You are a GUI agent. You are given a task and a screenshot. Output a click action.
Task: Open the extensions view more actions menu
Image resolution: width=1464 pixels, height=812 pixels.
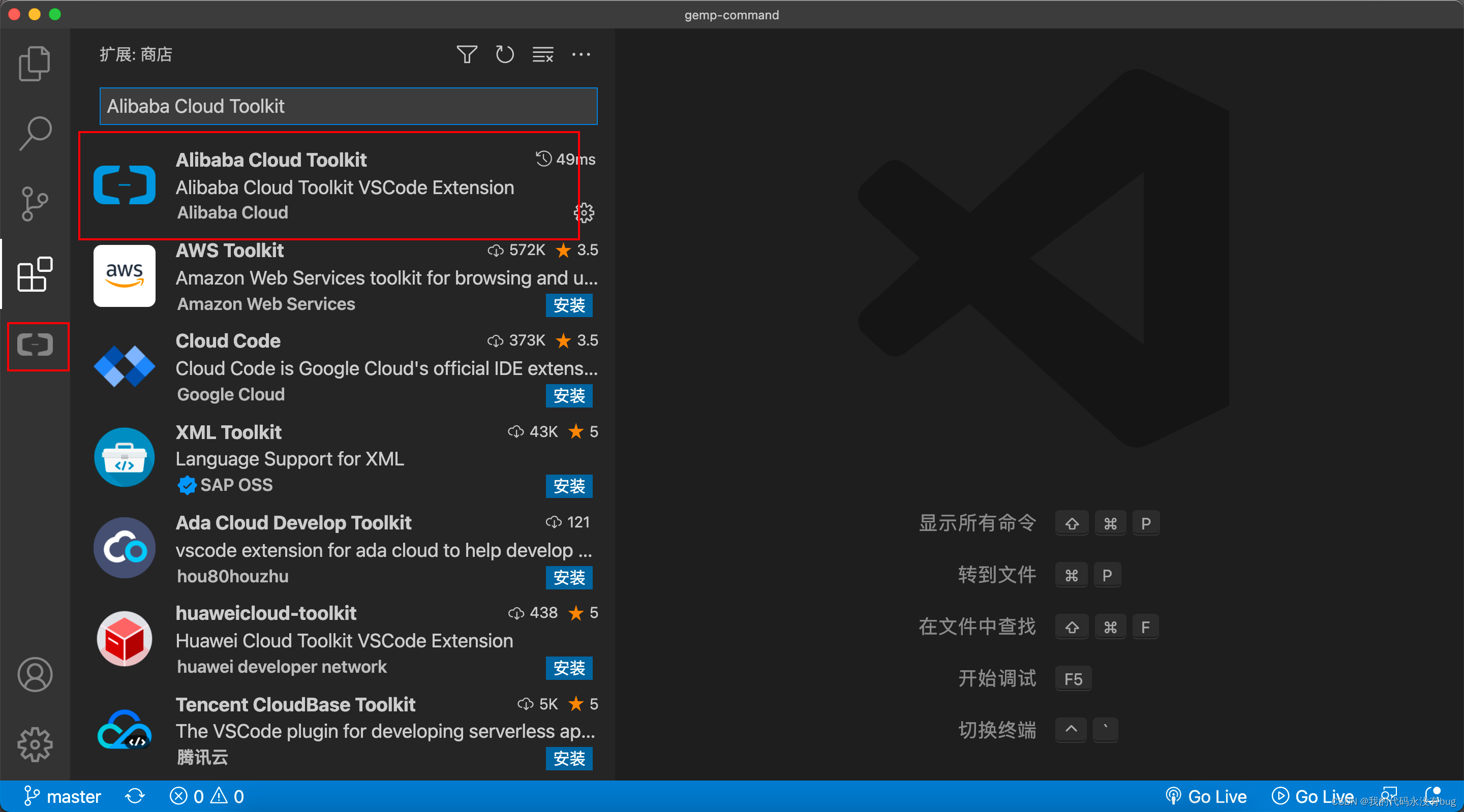[581, 54]
